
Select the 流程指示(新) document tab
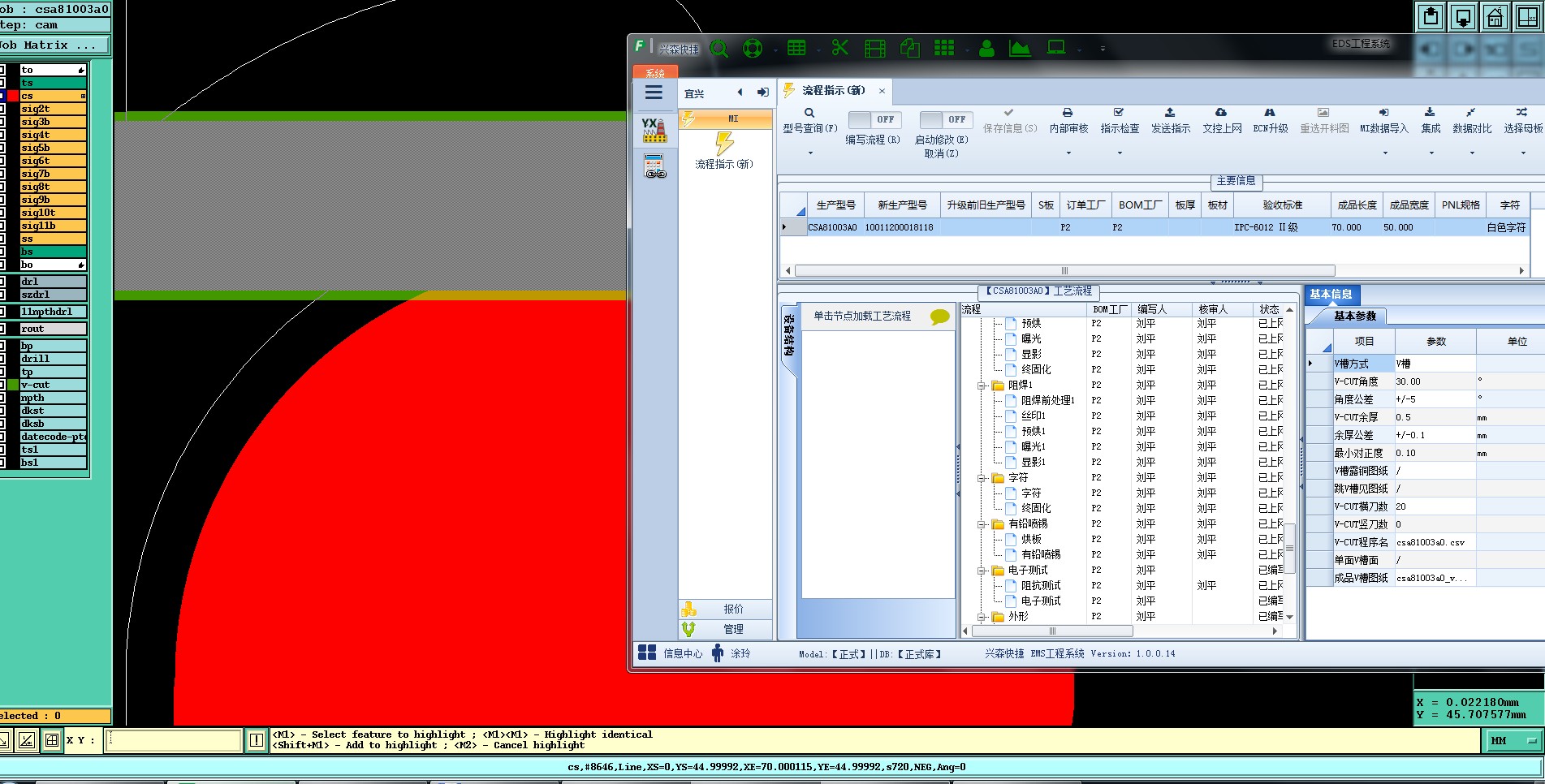[834, 90]
